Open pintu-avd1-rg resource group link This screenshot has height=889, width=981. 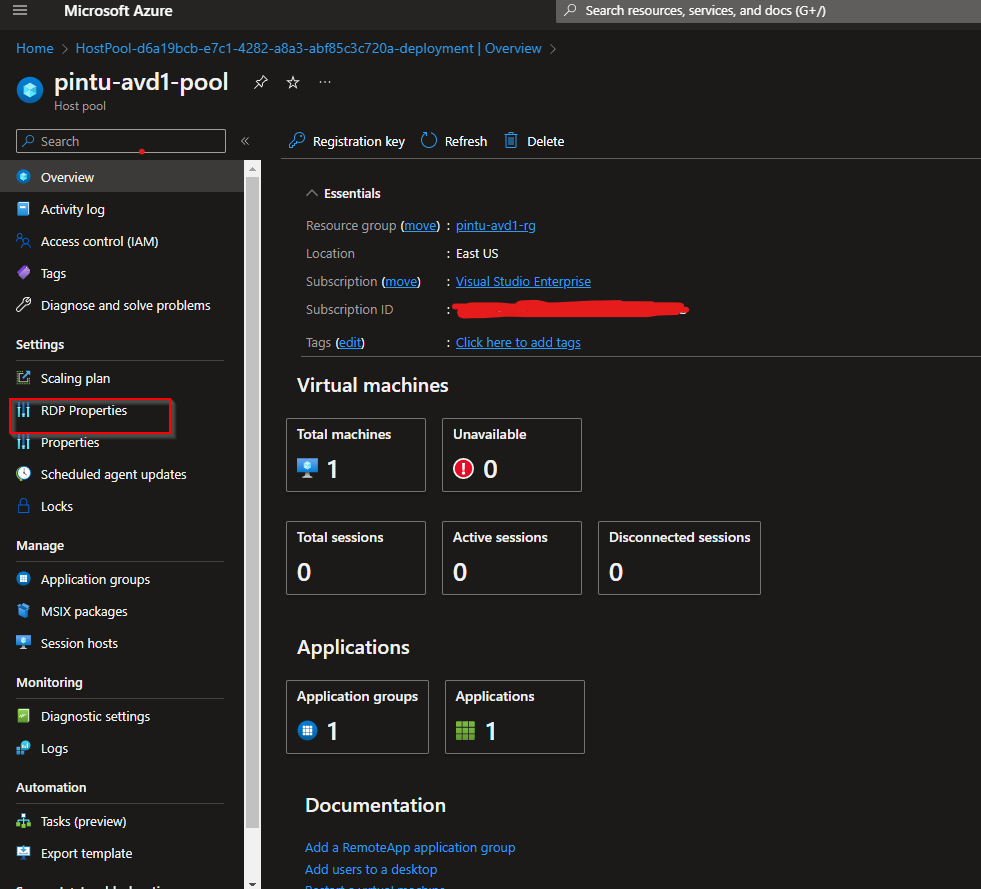pos(496,225)
